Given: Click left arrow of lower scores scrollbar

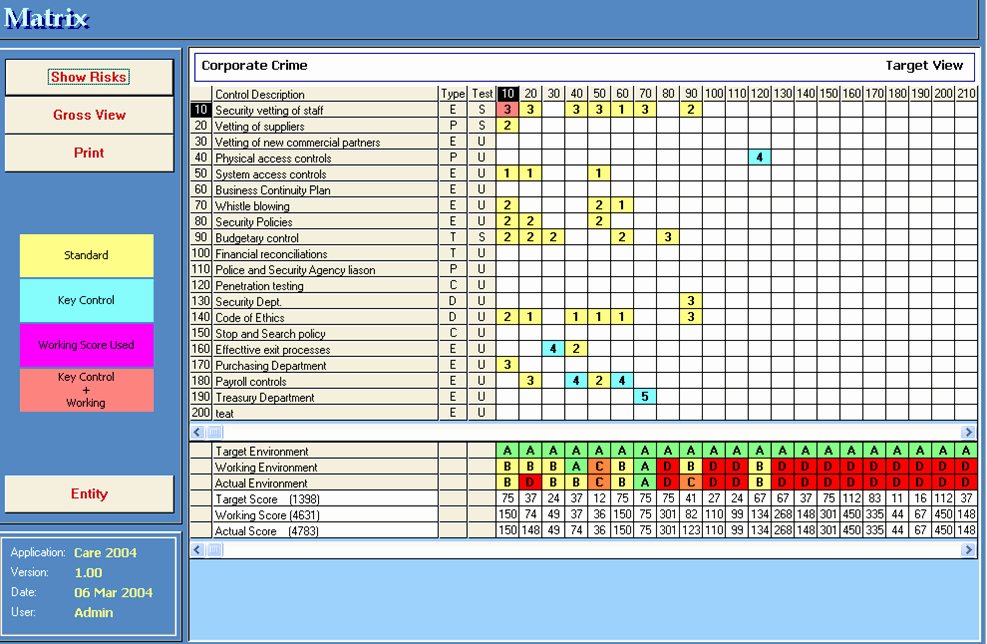Looking at the screenshot, I should (x=197, y=550).
